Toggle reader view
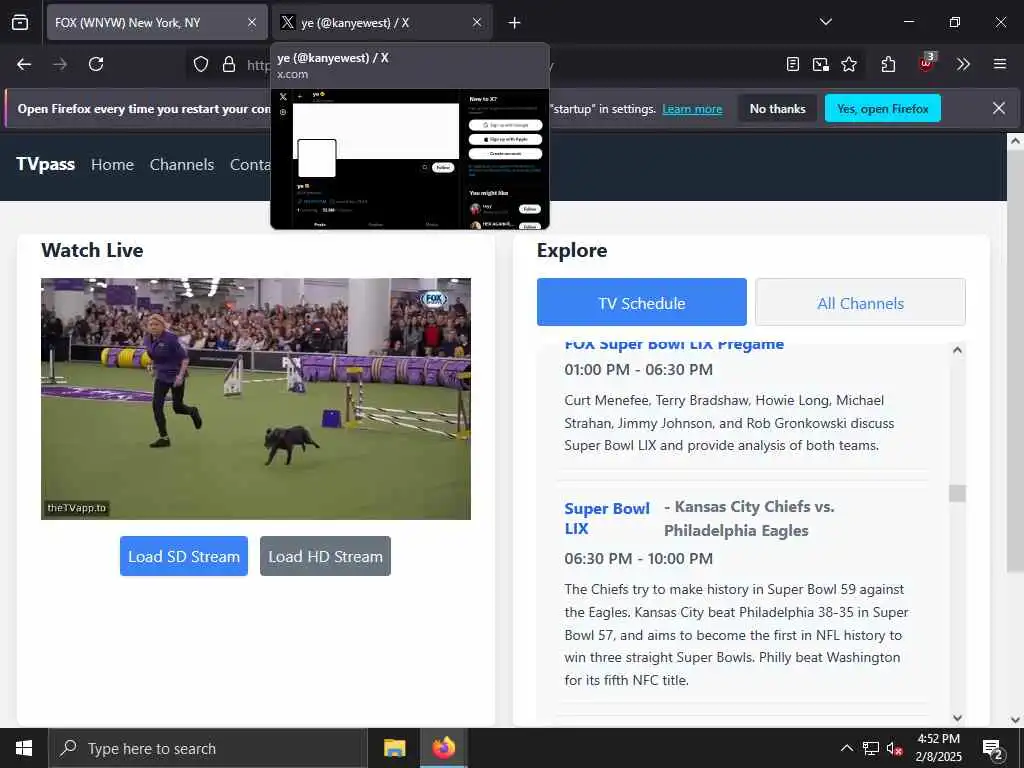The image size is (1024, 768). point(793,64)
